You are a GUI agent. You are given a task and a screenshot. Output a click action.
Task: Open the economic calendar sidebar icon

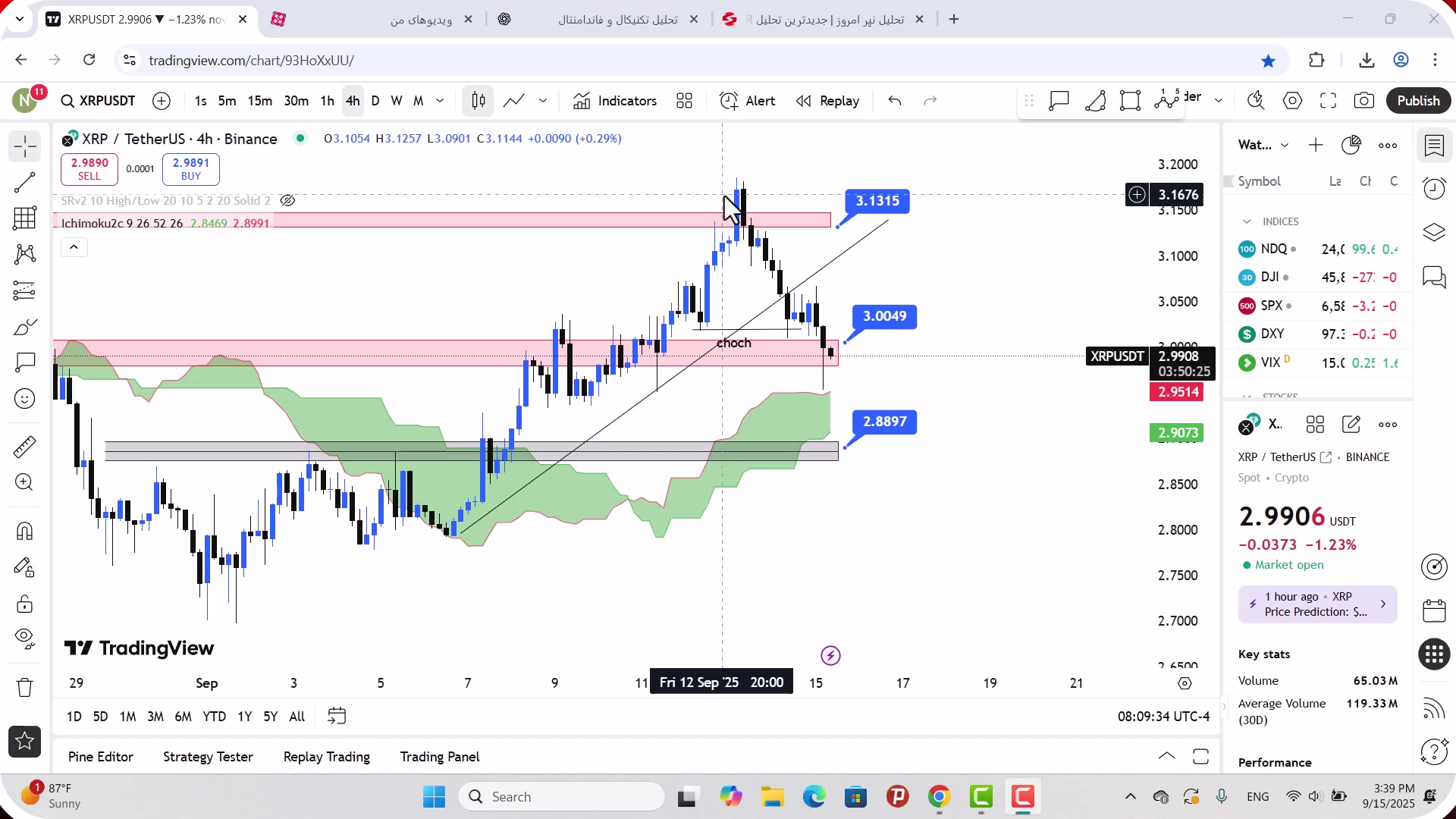(x=1434, y=610)
